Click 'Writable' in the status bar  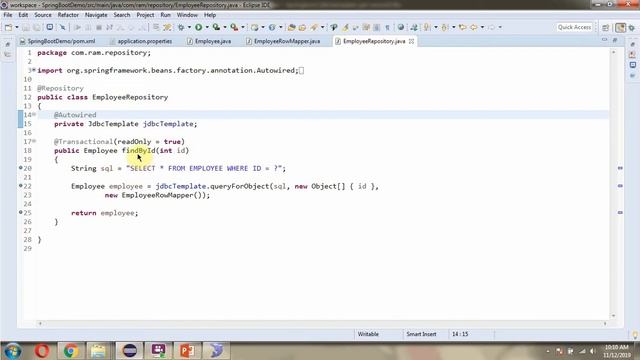(x=368, y=334)
